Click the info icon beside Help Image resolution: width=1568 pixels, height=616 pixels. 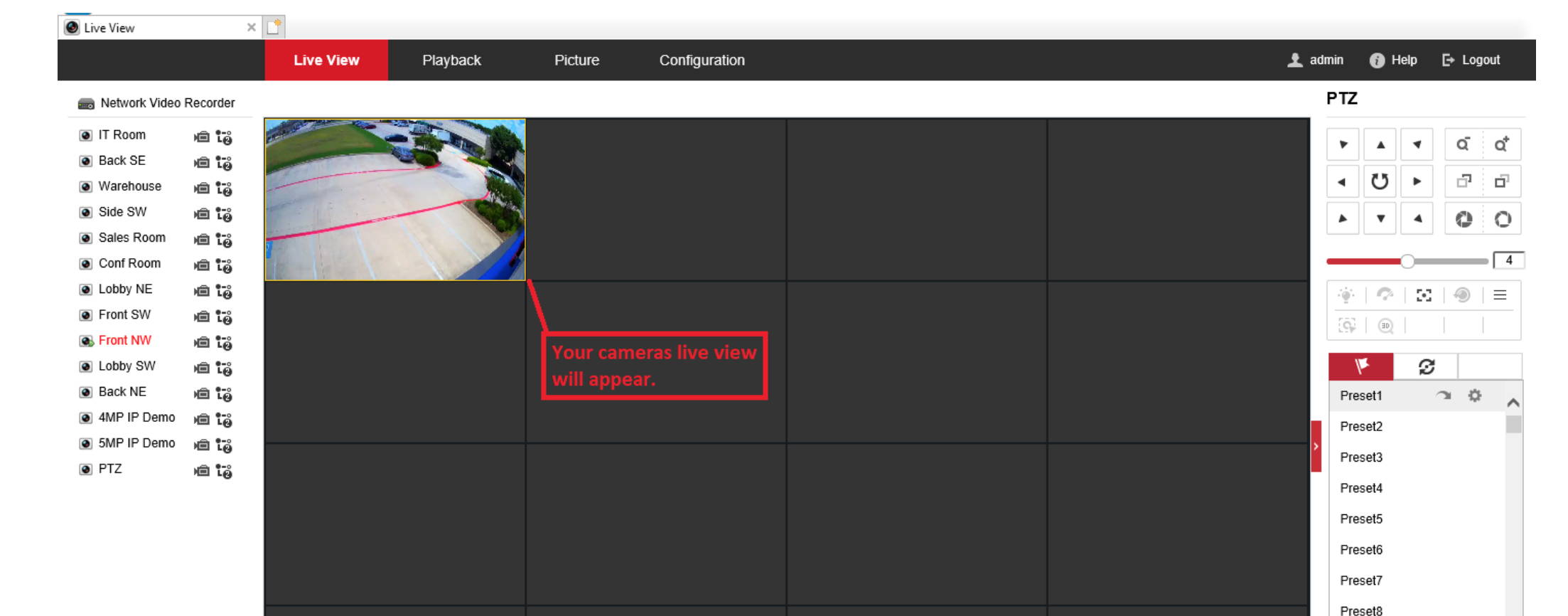click(x=1377, y=60)
